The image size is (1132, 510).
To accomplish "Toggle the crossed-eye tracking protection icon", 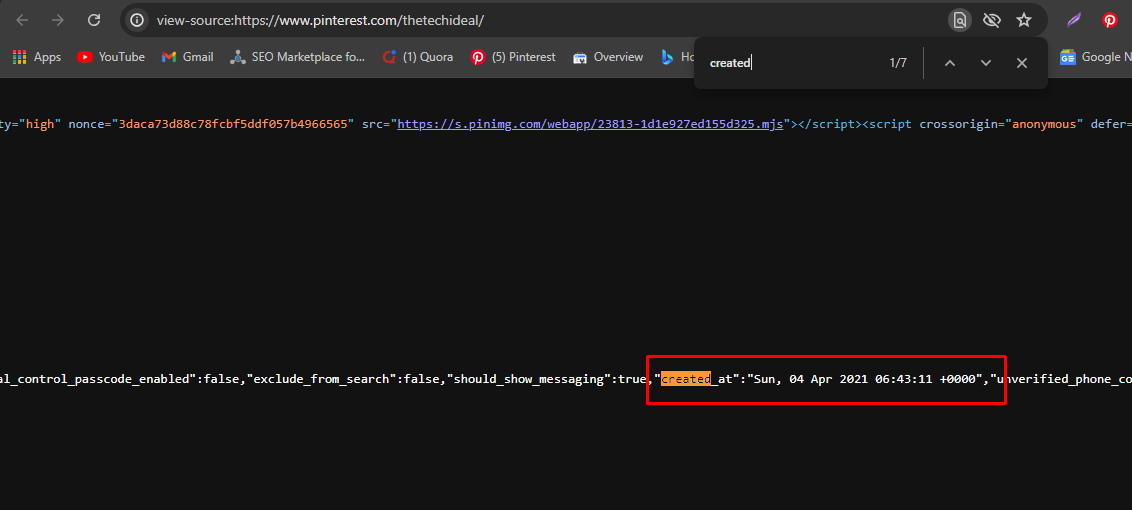I will tap(992, 20).
